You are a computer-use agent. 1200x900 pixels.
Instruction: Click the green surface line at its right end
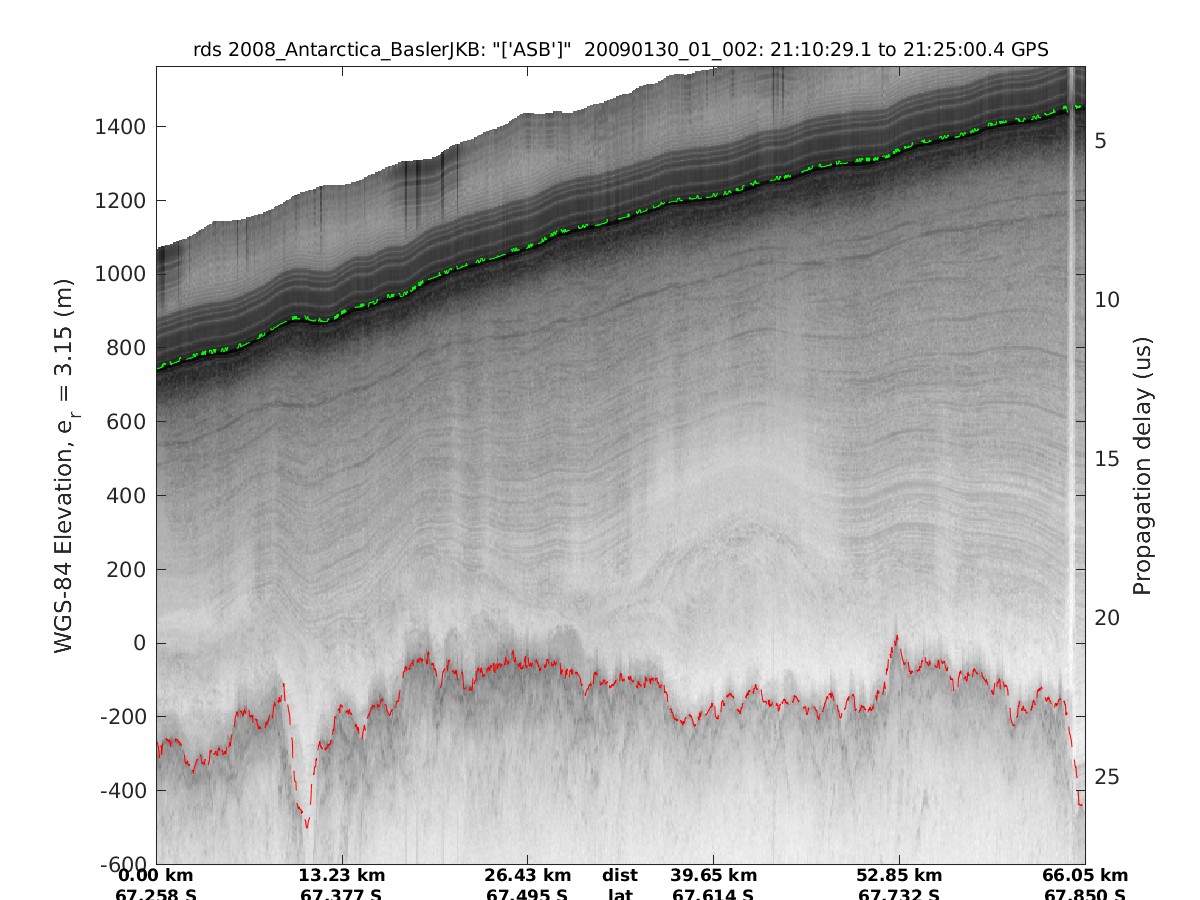click(x=1076, y=106)
